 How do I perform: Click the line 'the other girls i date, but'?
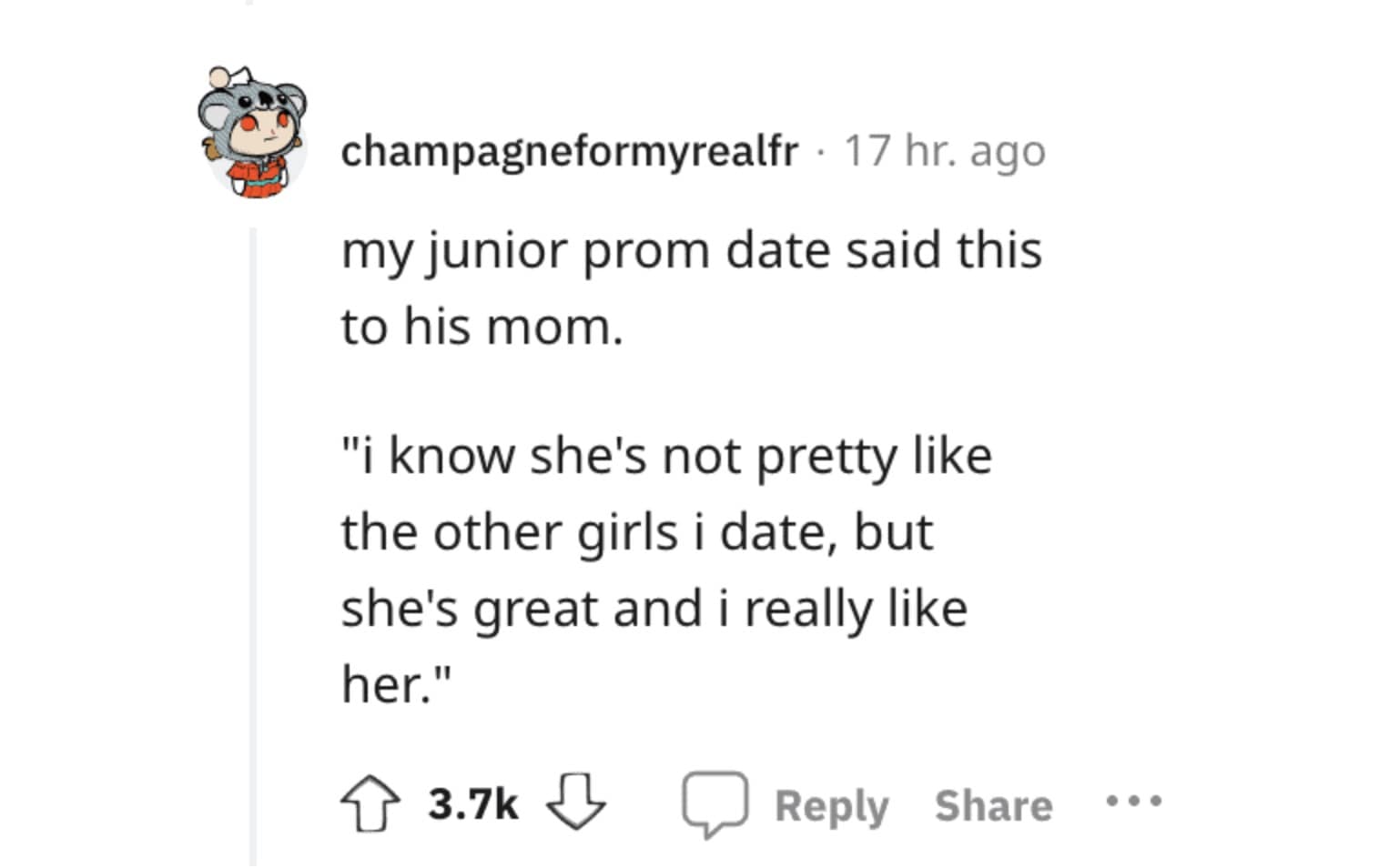click(636, 532)
